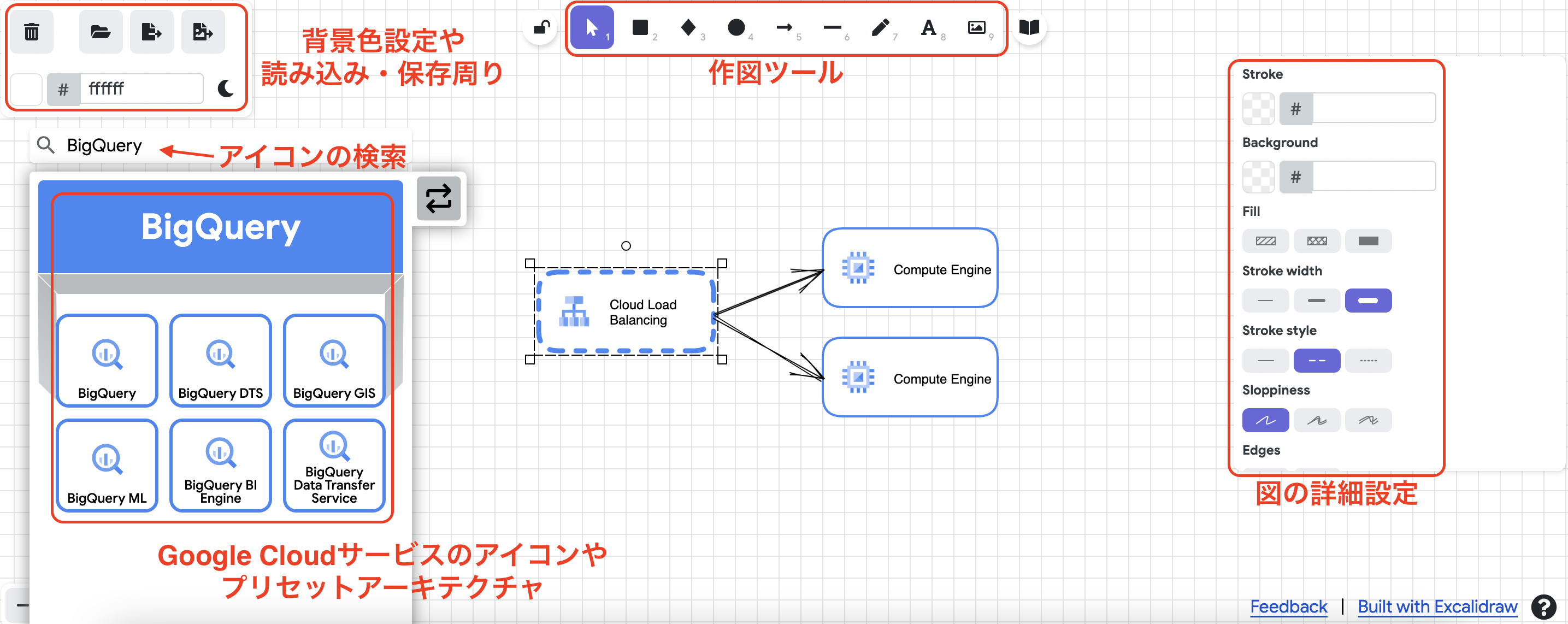Open the library book panel

tap(1029, 27)
